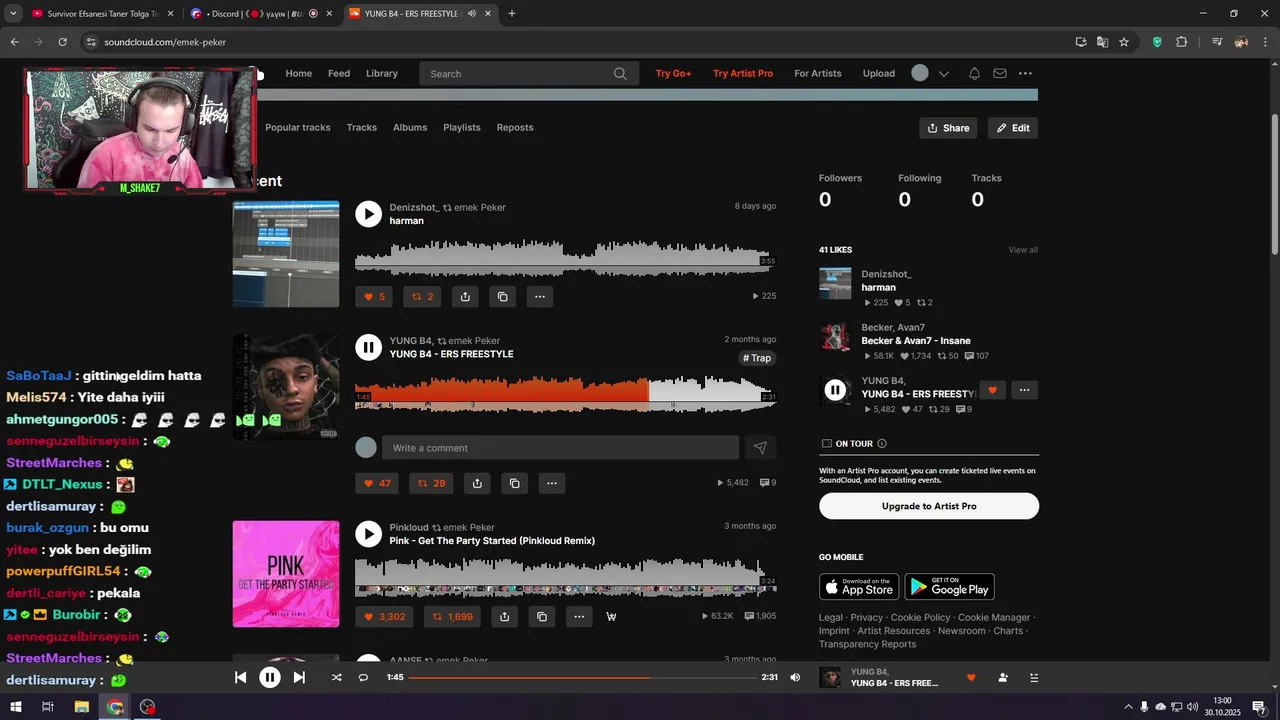Screen dimensions: 1280x720
Task: Toggle repost 1,699 on the Pinkloud remix
Action: pyautogui.click(x=453, y=616)
